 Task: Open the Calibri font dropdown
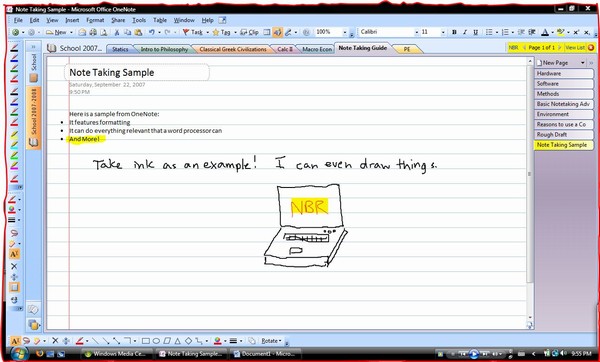pos(417,33)
